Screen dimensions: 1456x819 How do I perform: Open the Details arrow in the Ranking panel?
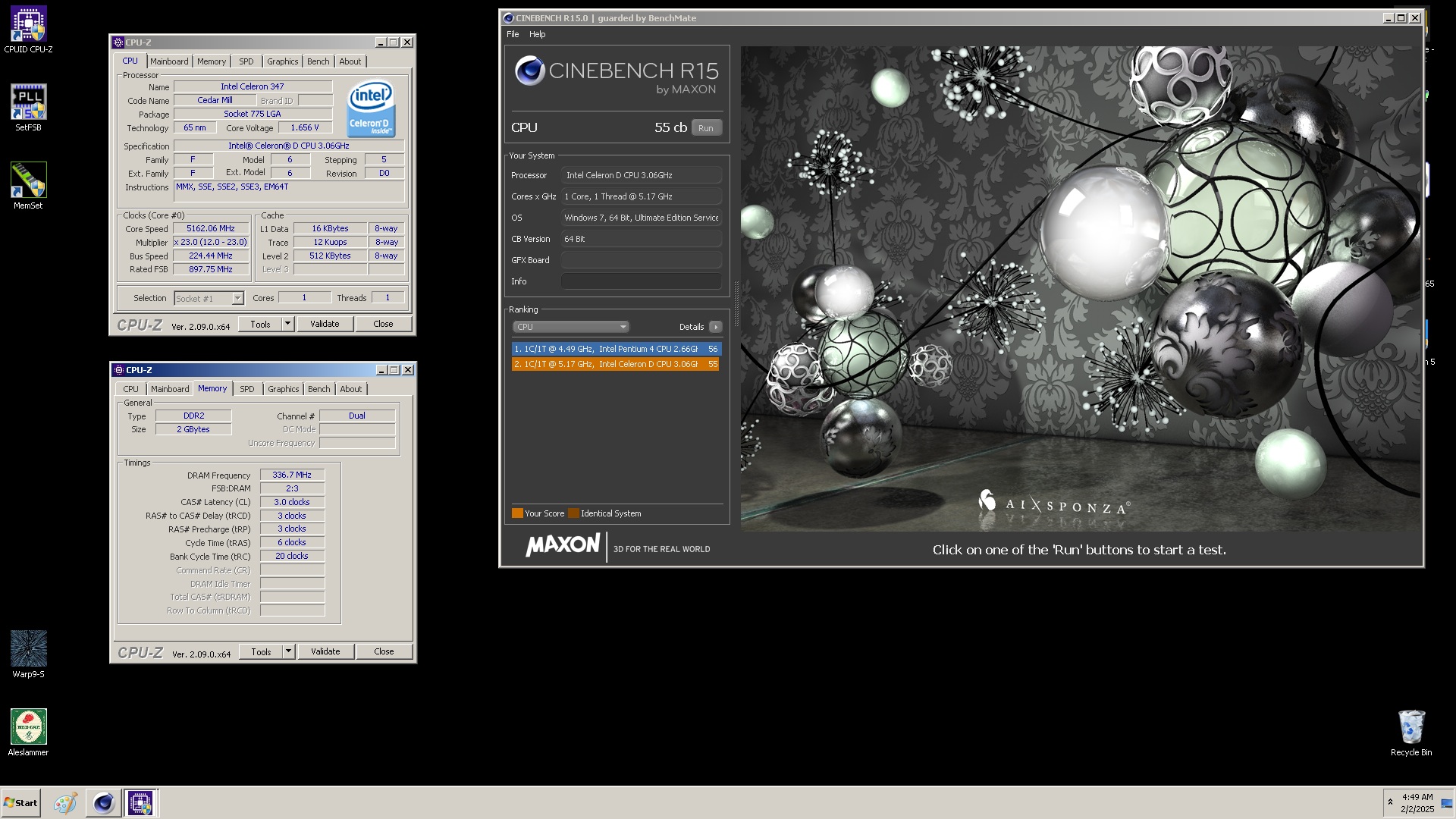pyautogui.click(x=715, y=327)
